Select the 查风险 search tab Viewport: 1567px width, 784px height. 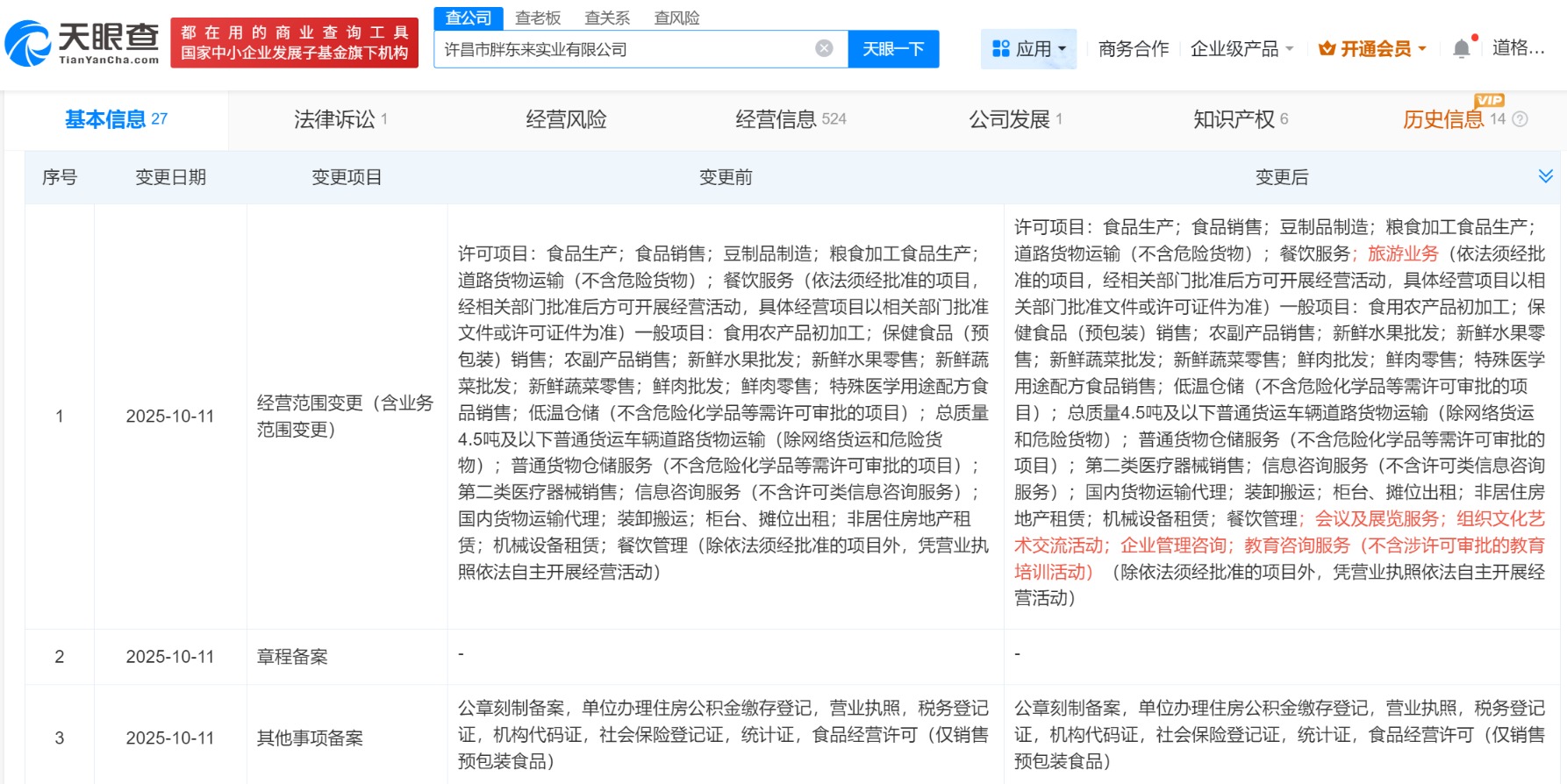tap(676, 18)
